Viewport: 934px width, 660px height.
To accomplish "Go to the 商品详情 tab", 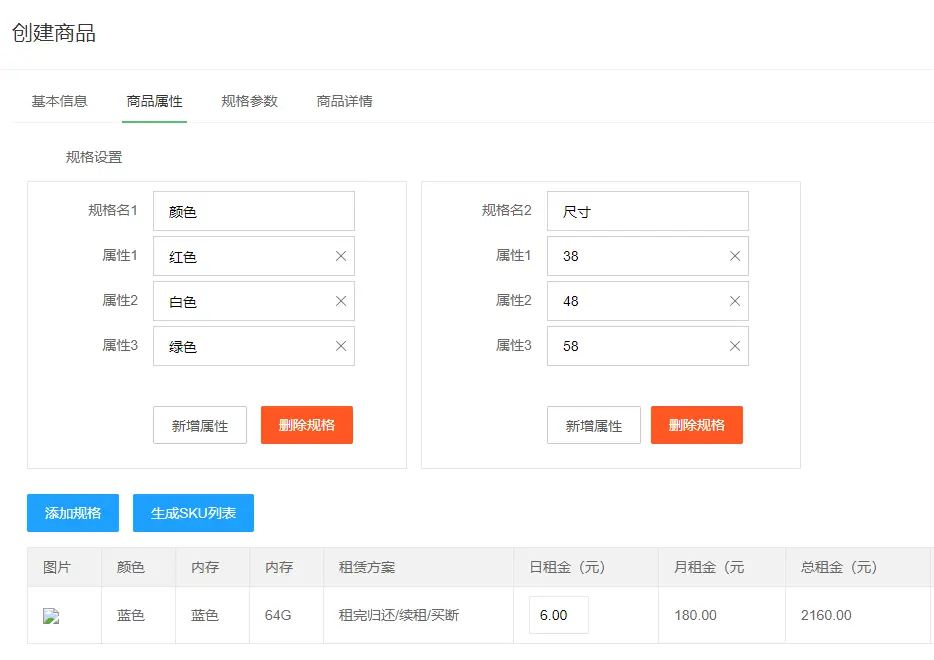I will [x=344, y=101].
